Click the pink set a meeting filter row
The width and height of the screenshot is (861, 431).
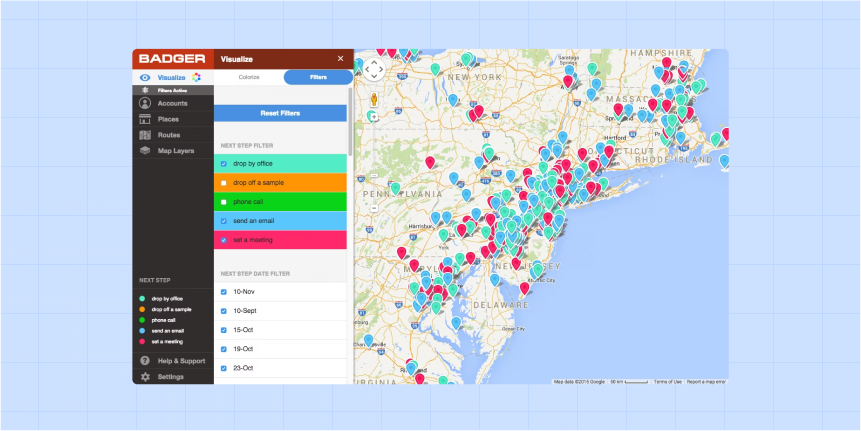click(x=280, y=240)
